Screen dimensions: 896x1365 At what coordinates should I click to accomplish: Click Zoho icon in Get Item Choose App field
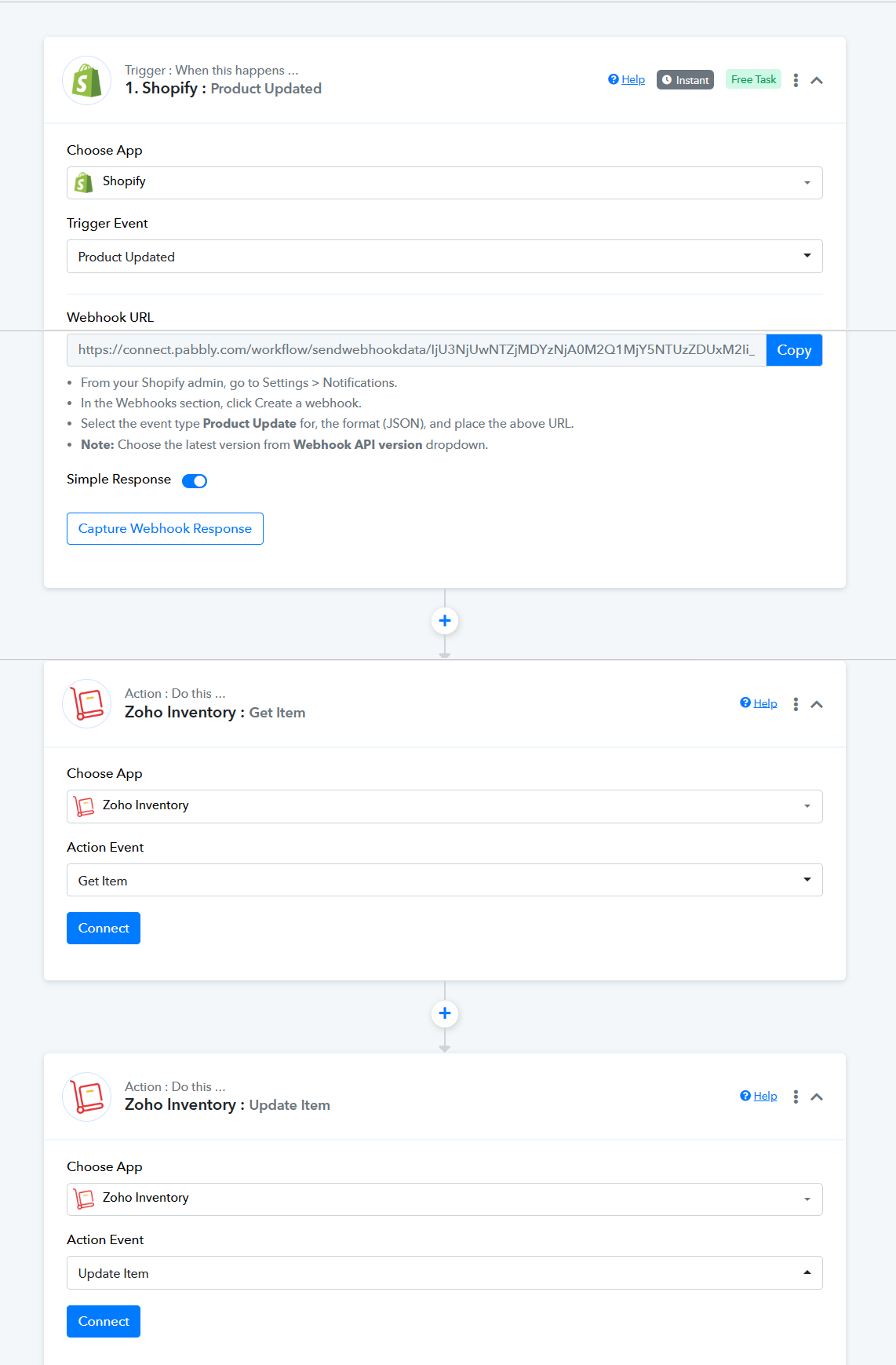84,806
